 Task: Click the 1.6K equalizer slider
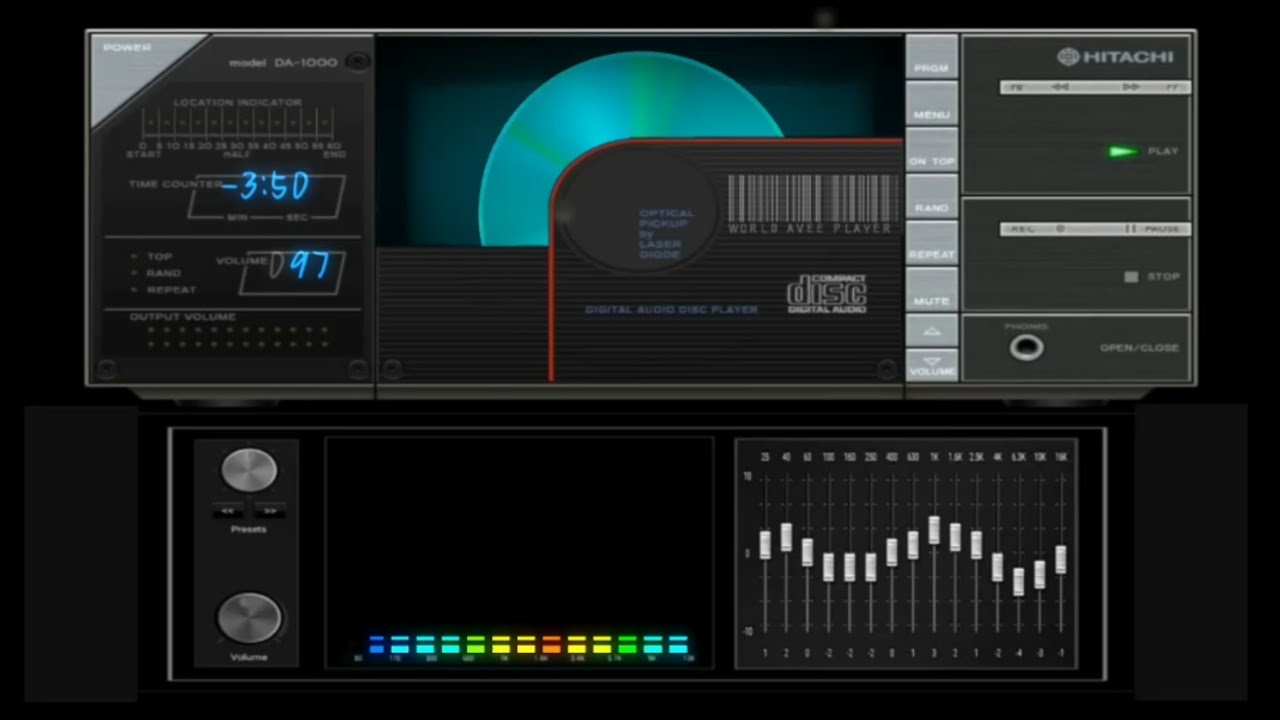(x=955, y=537)
